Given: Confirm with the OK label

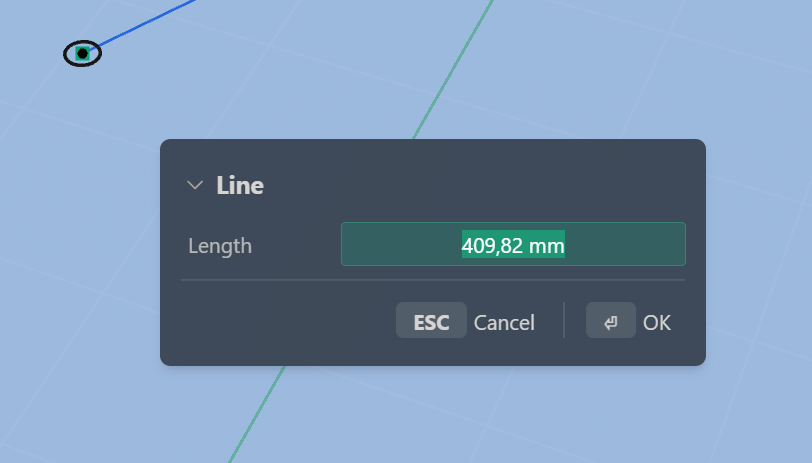Looking at the screenshot, I should click(x=657, y=323).
